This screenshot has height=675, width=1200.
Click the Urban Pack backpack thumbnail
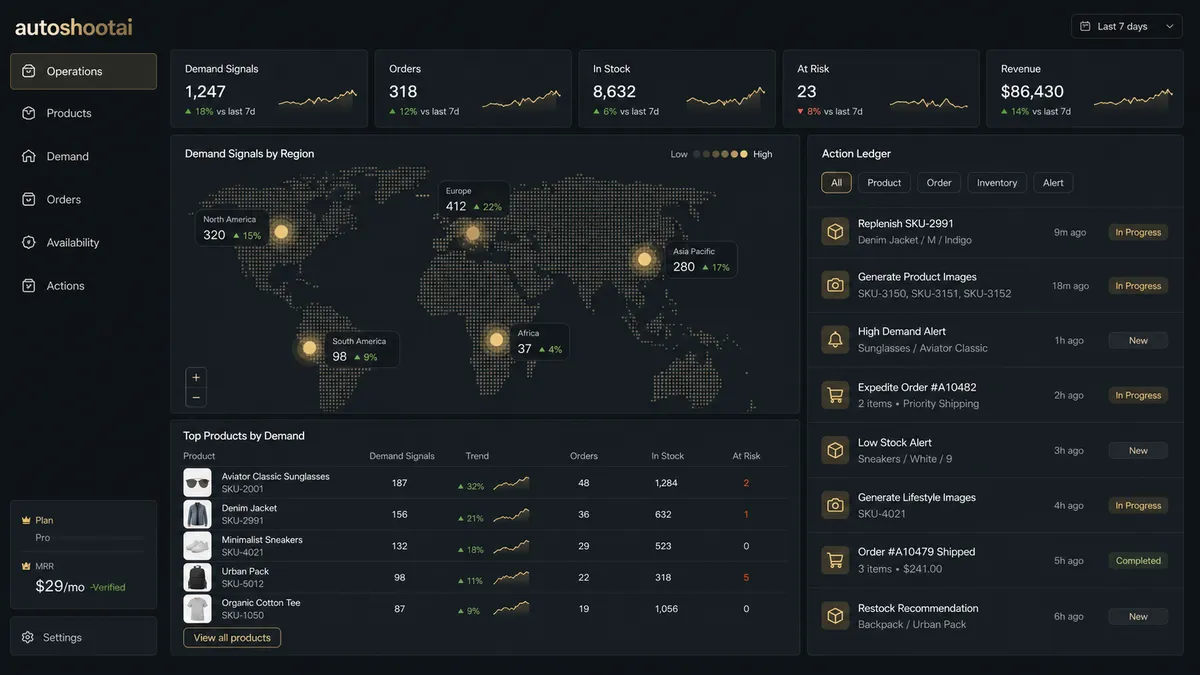click(197, 577)
